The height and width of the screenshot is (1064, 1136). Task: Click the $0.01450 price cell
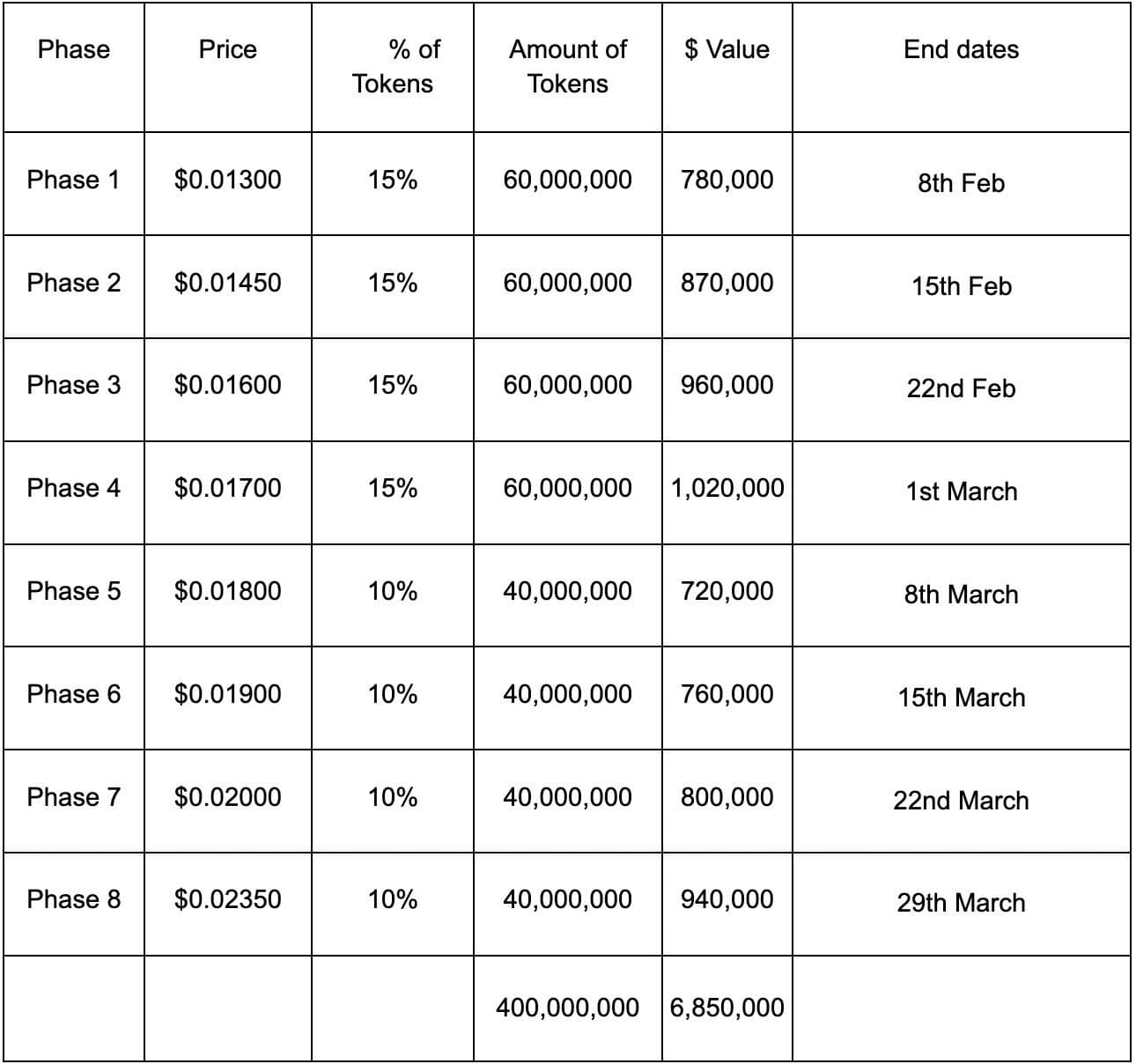[227, 283]
